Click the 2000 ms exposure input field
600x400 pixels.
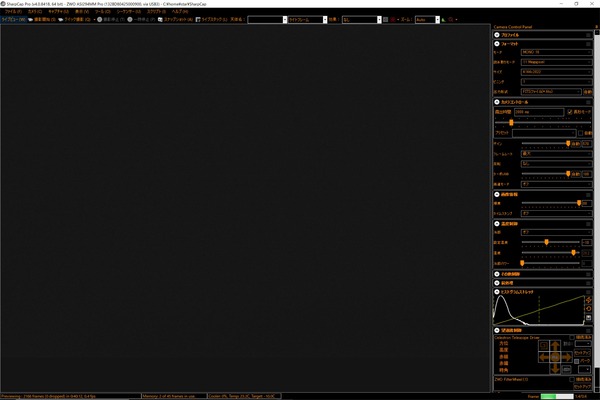coord(539,112)
